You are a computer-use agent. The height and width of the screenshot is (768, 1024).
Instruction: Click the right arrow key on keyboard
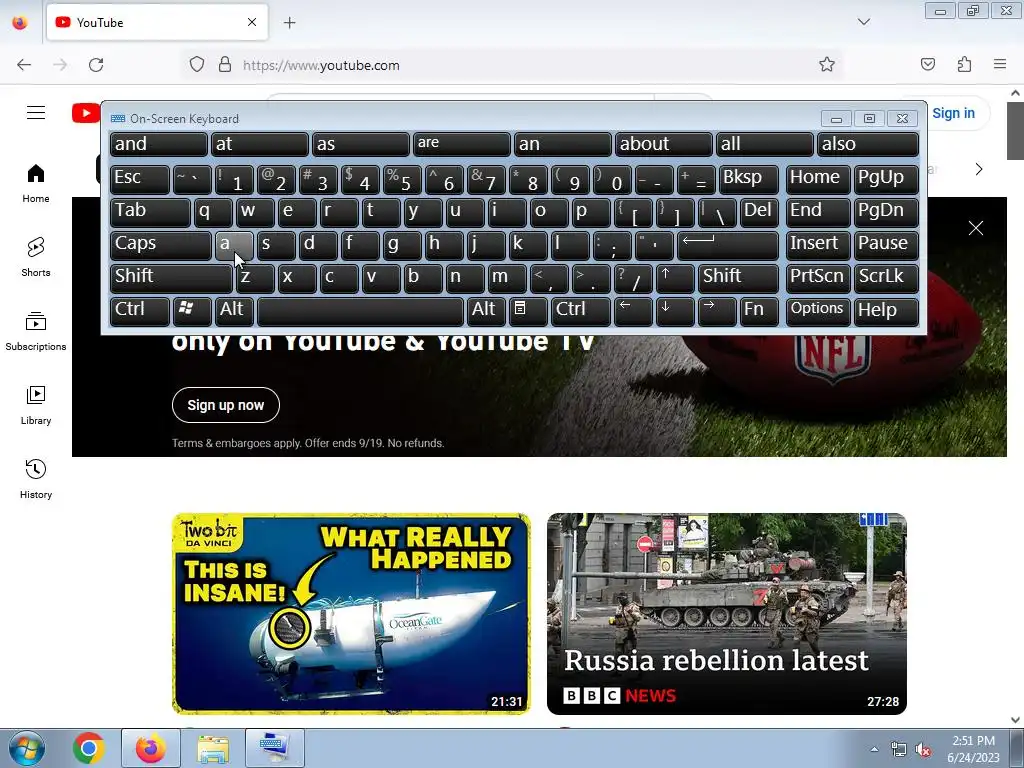coord(716,310)
